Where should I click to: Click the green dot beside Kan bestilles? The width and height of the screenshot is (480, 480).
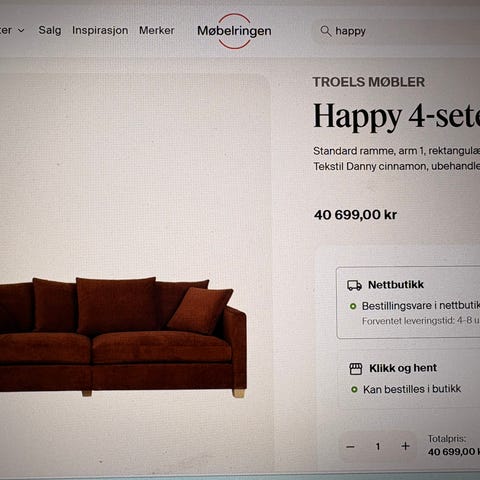354,389
